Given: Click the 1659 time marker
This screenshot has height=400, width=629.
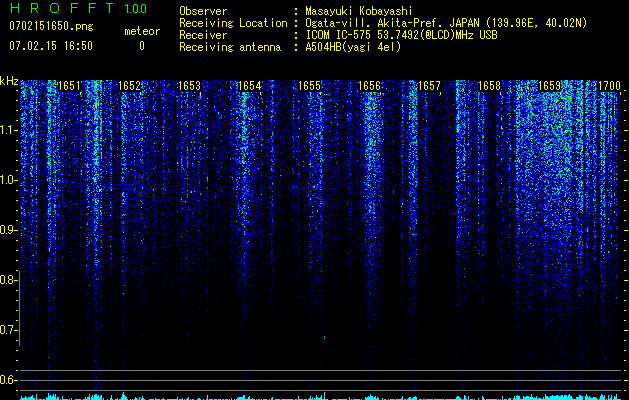Looking at the screenshot, I should pyautogui.click(x=549, y=86).
